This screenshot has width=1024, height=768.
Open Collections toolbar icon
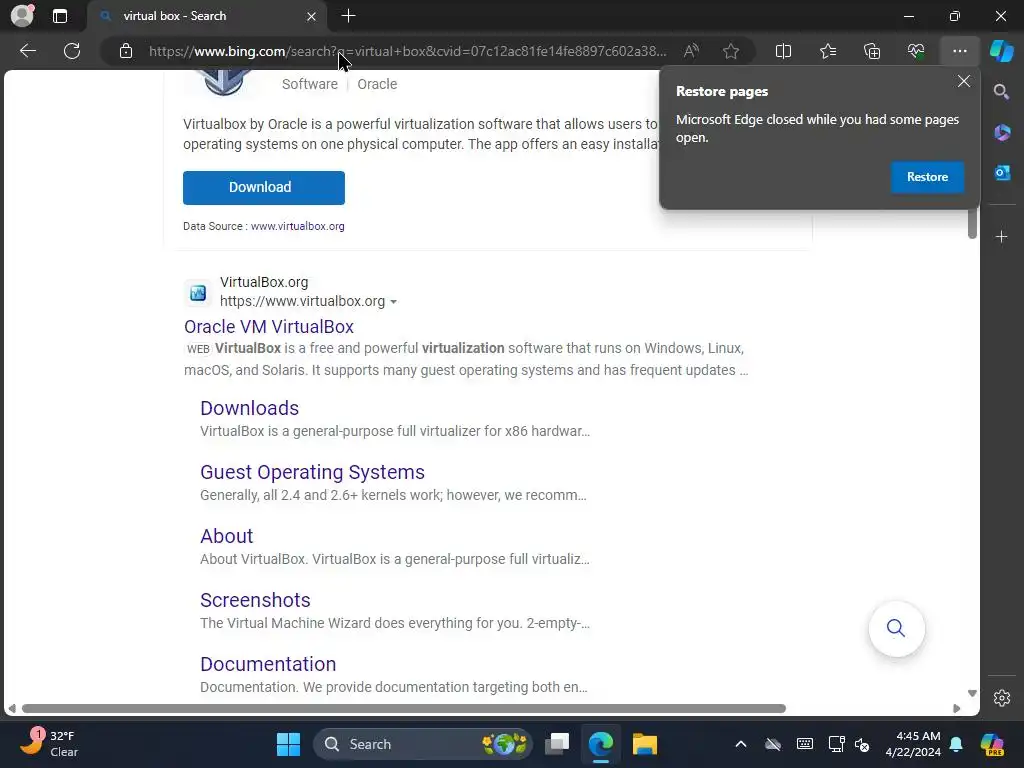pos(872,51)
